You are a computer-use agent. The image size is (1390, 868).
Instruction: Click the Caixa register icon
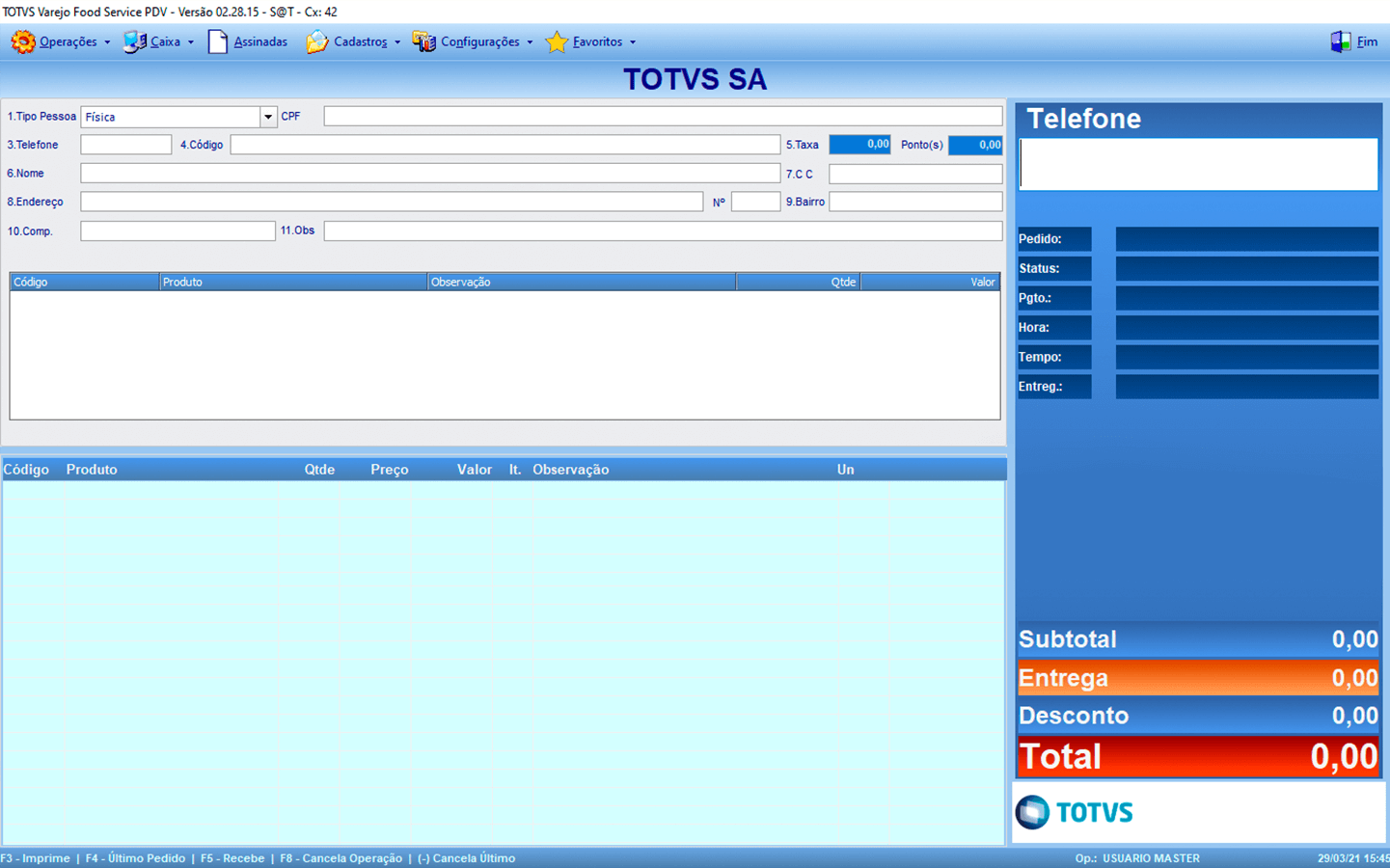(x=135, y=42)
